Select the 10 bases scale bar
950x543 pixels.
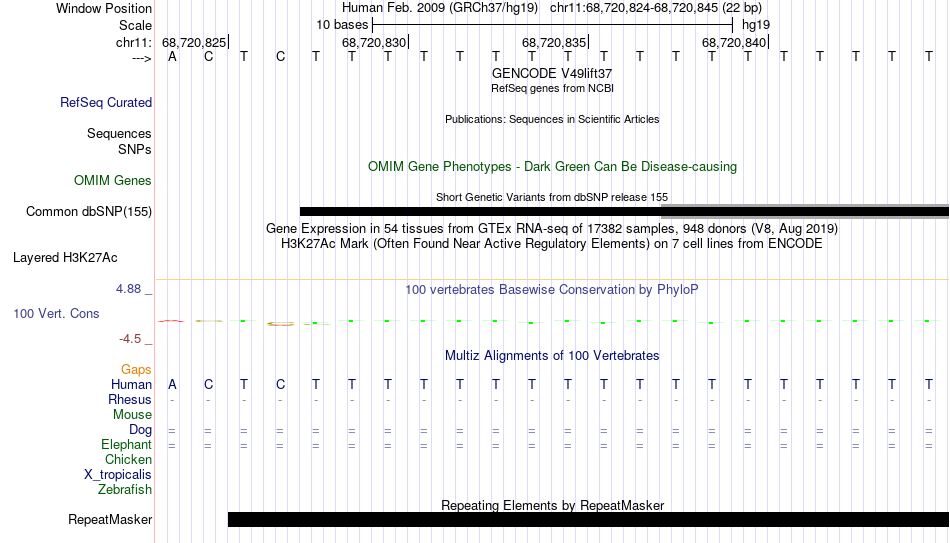(x=553, y=25)
